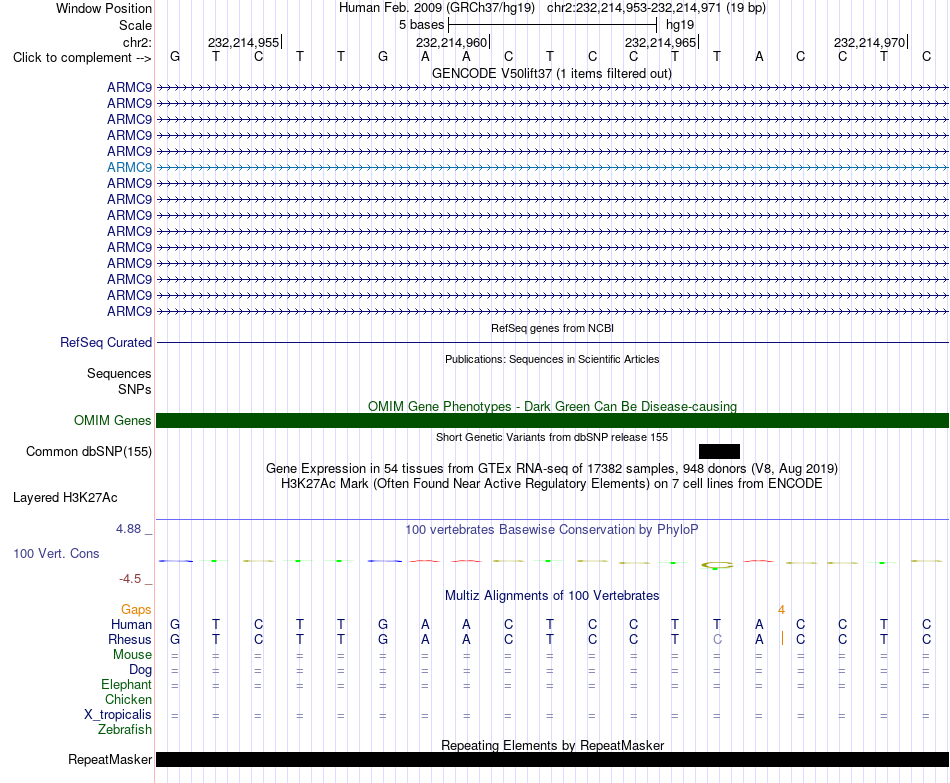
Task: Click the Rhesus alignment row label
Action: click(x=130, y=639)
